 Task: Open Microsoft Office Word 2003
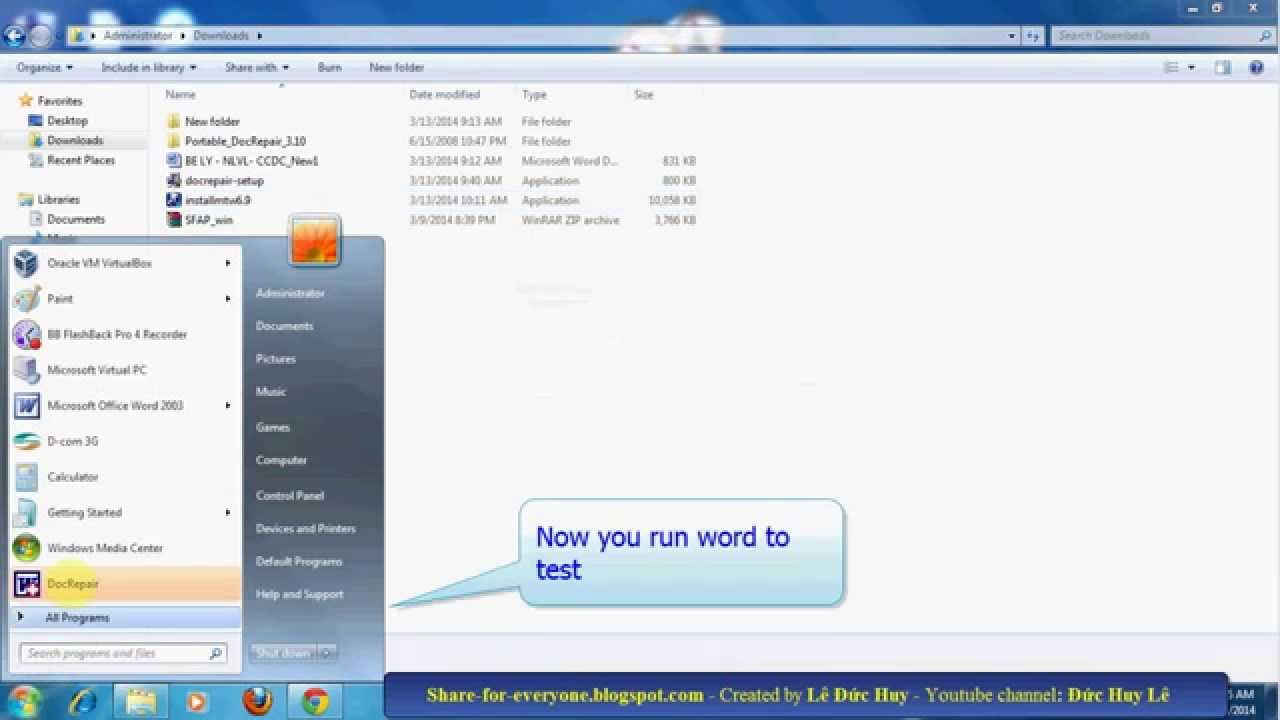point(125,406)
